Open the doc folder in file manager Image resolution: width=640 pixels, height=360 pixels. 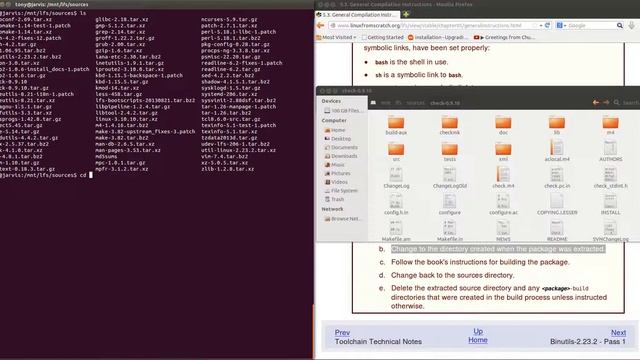(503, 125)
